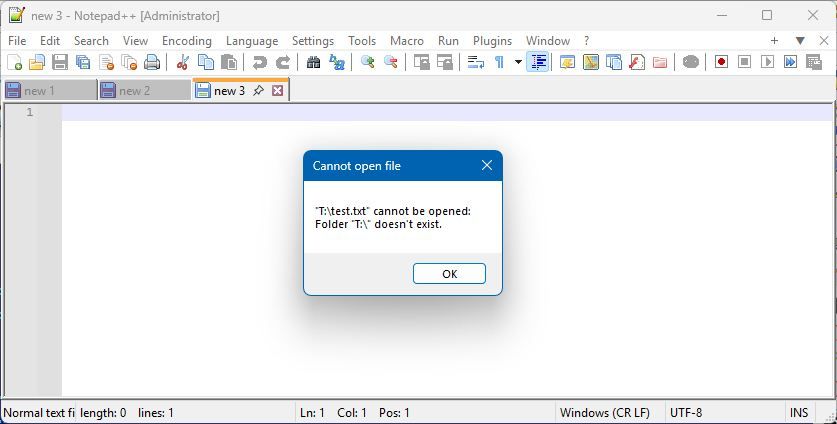Image resolution: width=837 pixels, height=424 pixels.
Task: Switch to the new 2 tab
Action: [x=145, y=90]
